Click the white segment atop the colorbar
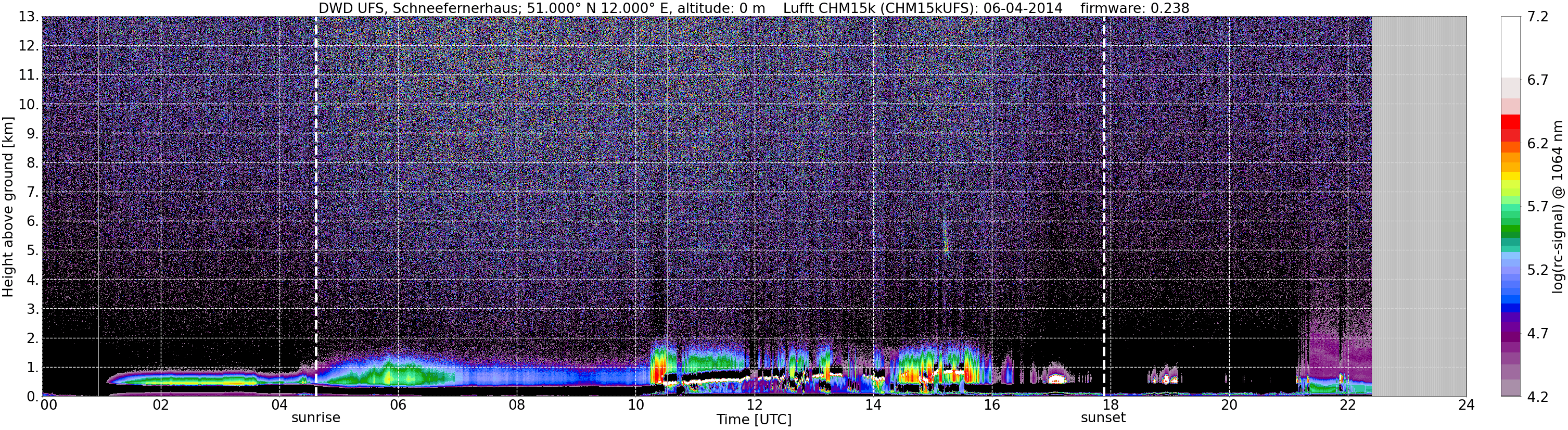Viewport: 1568px width, 430px height. pyautogui.click(x=1510, y=46)
